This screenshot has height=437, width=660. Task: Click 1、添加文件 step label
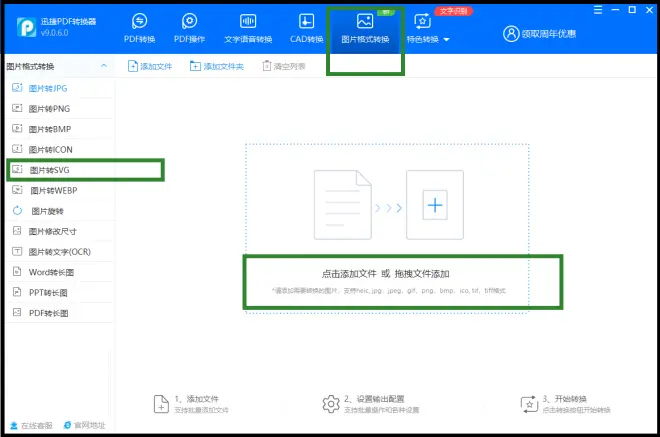197,399
